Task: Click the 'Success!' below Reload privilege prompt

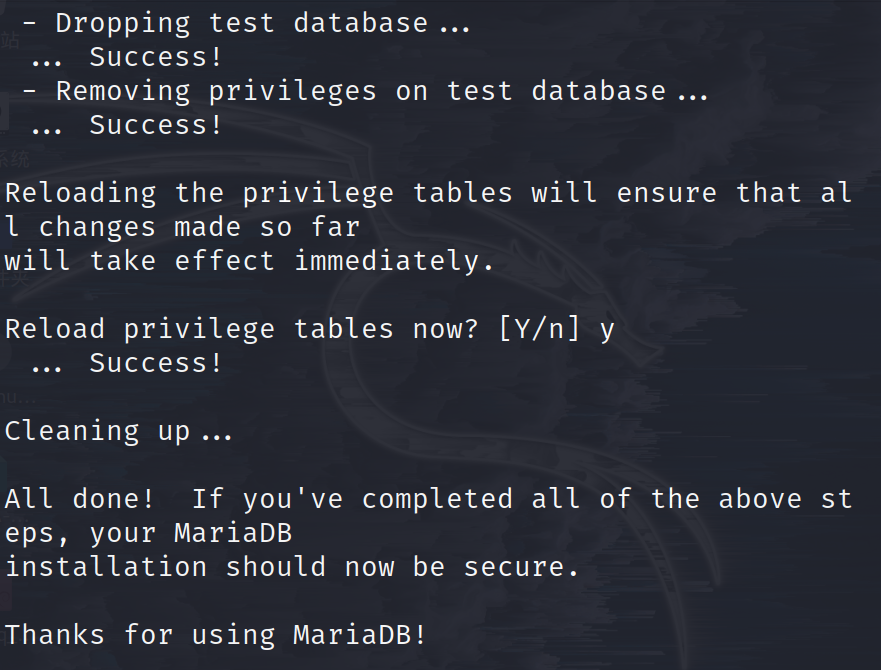Action: (156, 363)
